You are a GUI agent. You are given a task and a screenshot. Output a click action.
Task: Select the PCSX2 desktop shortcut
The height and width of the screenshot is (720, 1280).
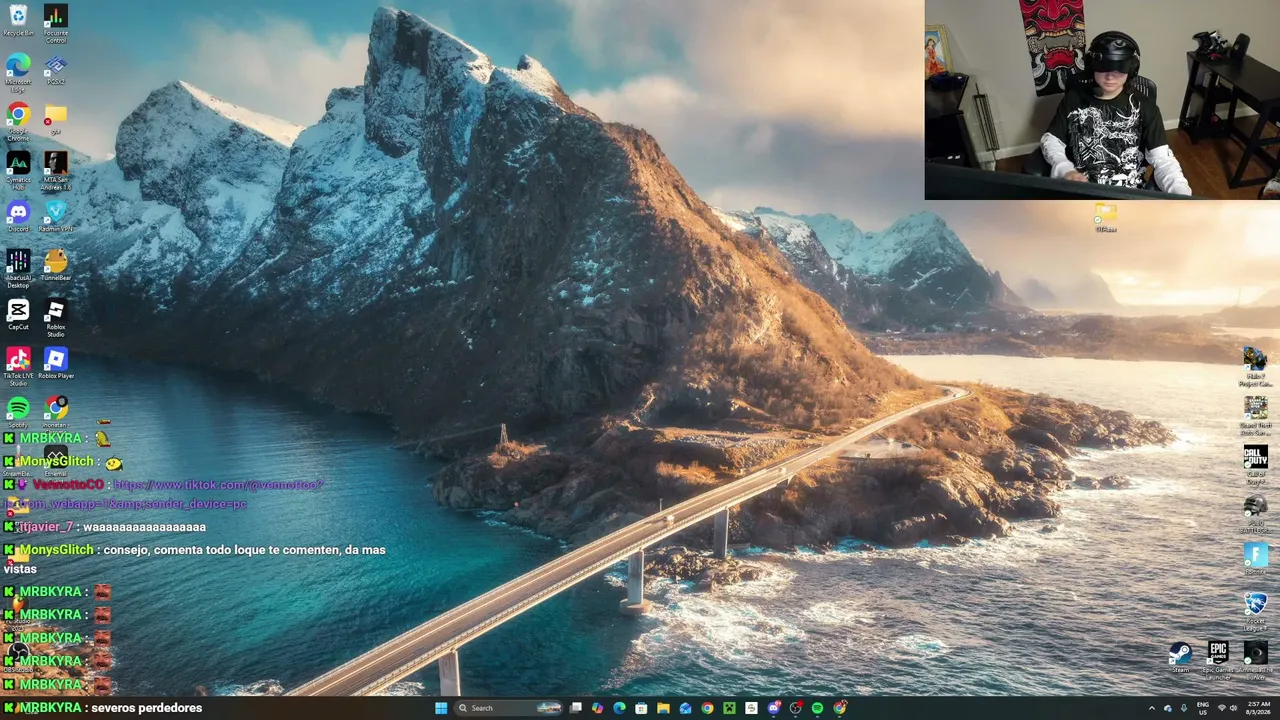(x=56, y=68)
